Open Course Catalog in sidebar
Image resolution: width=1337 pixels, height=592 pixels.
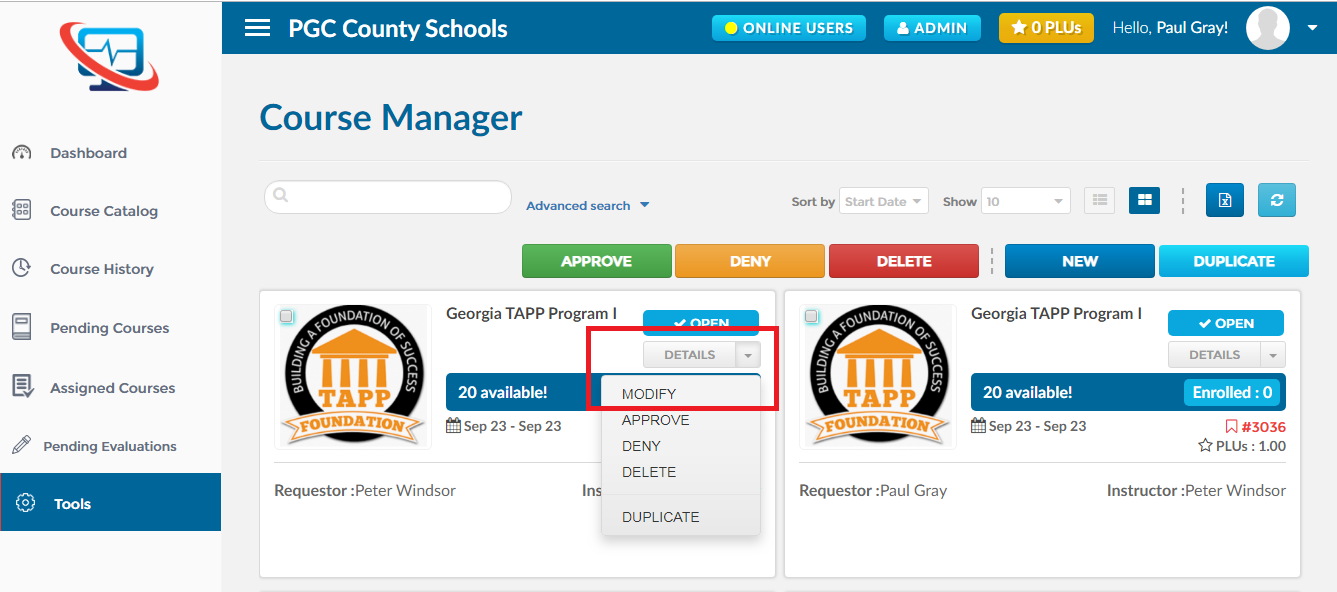click(104, 211)
